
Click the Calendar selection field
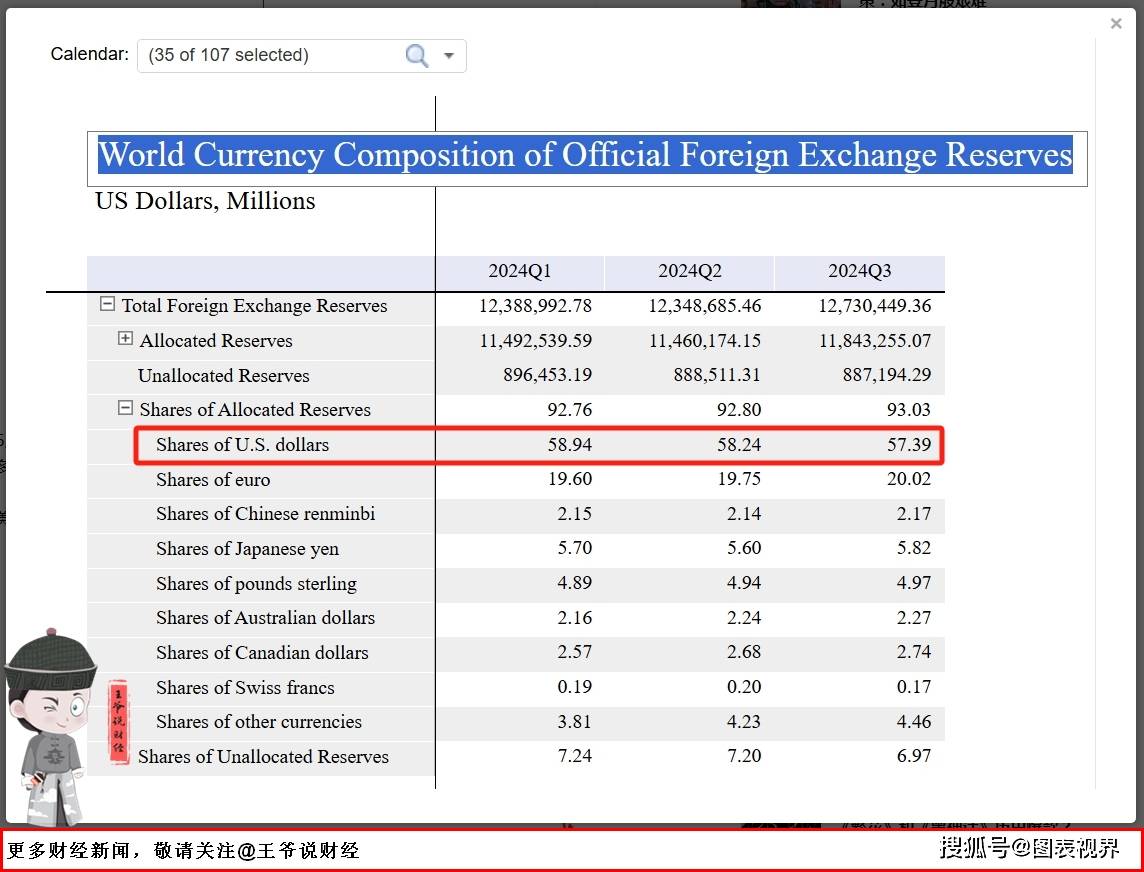click(x=301, y=55)
